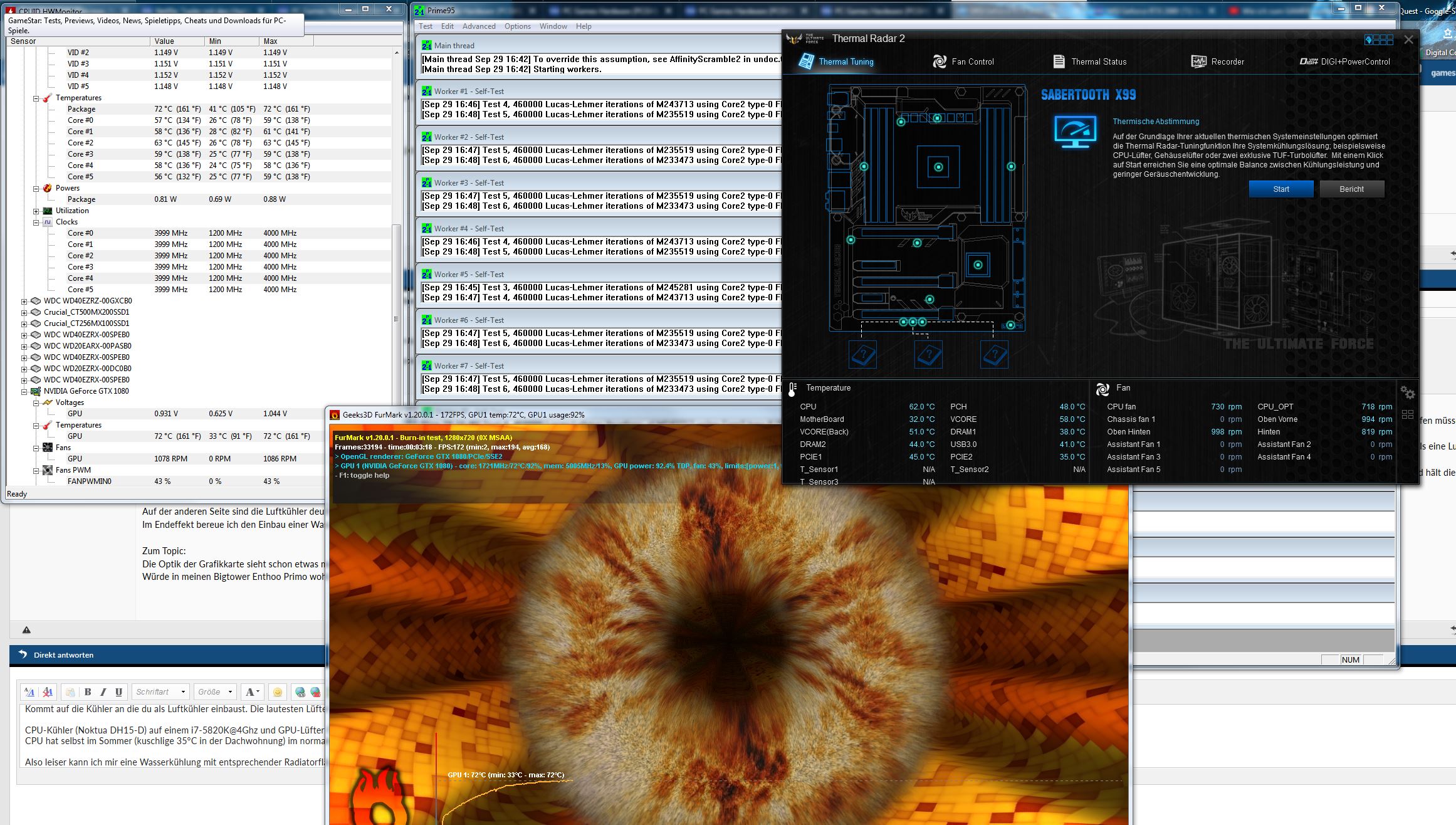Select the CPU socket center sensor point

938,167
